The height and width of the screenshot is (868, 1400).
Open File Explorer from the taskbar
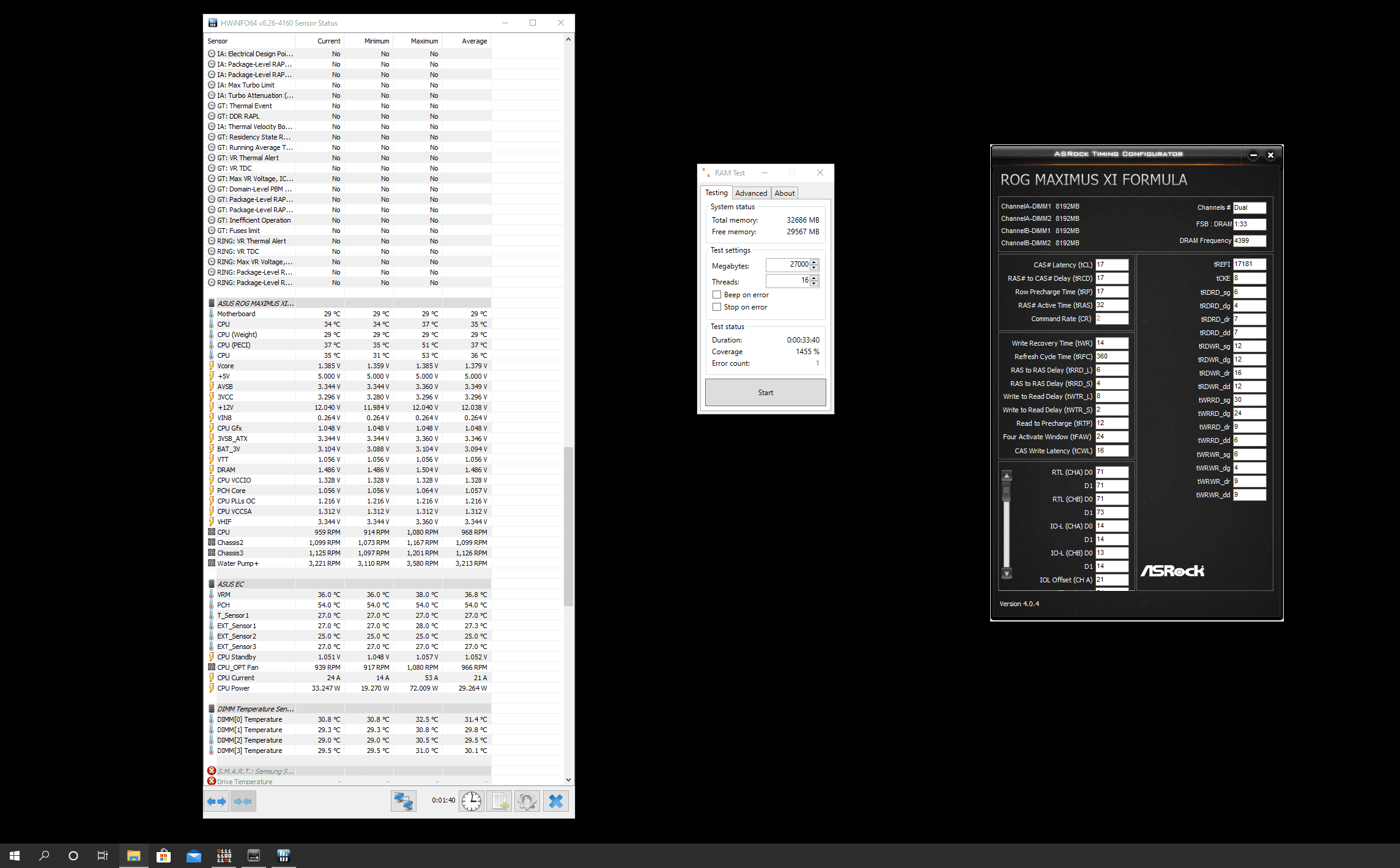click(x=133, y=856)
